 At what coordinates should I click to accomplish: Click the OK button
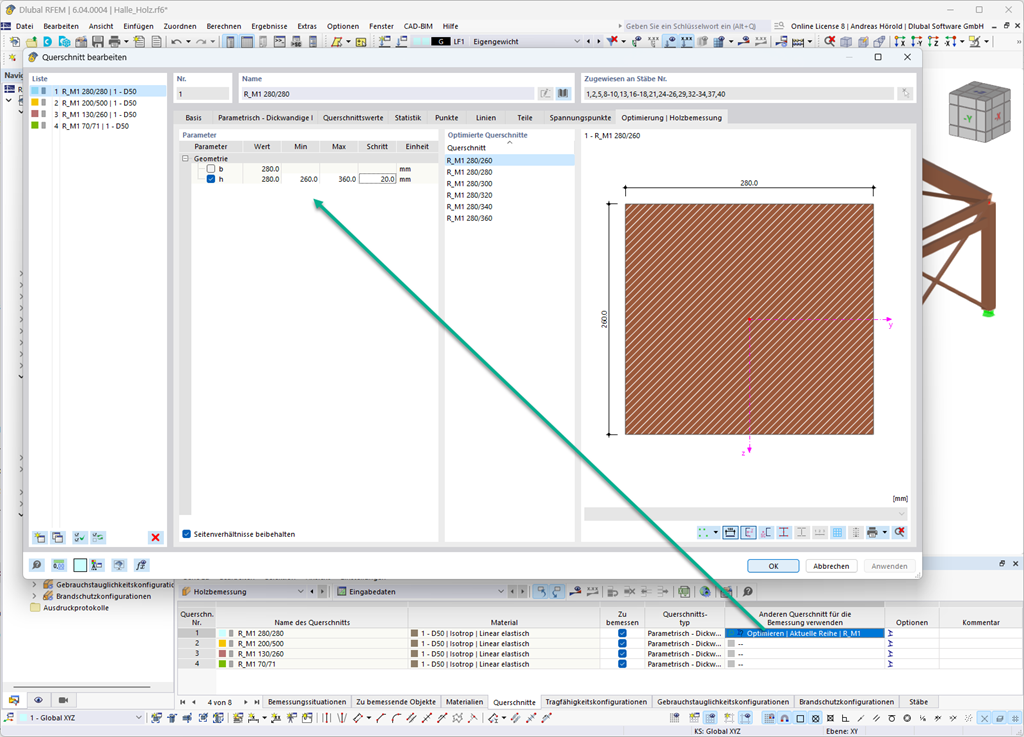(773, 566)
